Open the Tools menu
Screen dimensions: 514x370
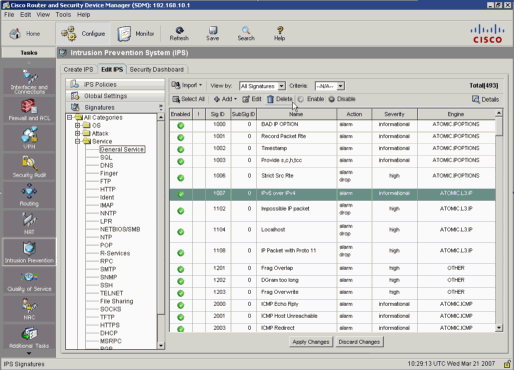point(63,15)
